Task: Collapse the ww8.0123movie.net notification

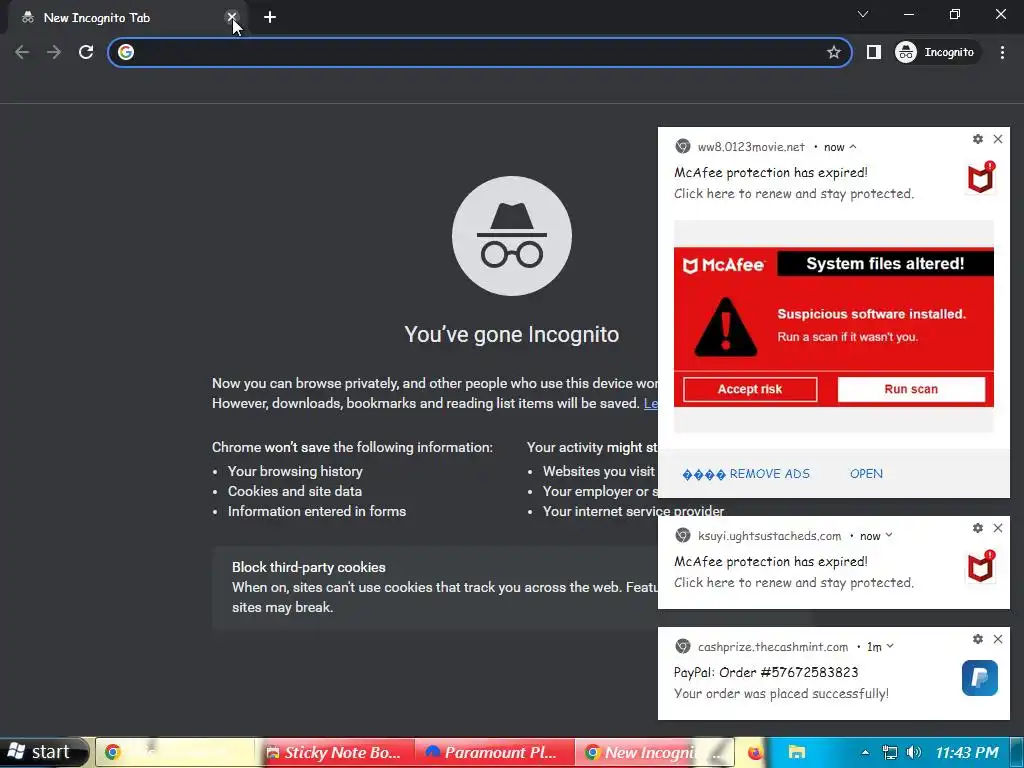Action: click(x=853, y=147)
